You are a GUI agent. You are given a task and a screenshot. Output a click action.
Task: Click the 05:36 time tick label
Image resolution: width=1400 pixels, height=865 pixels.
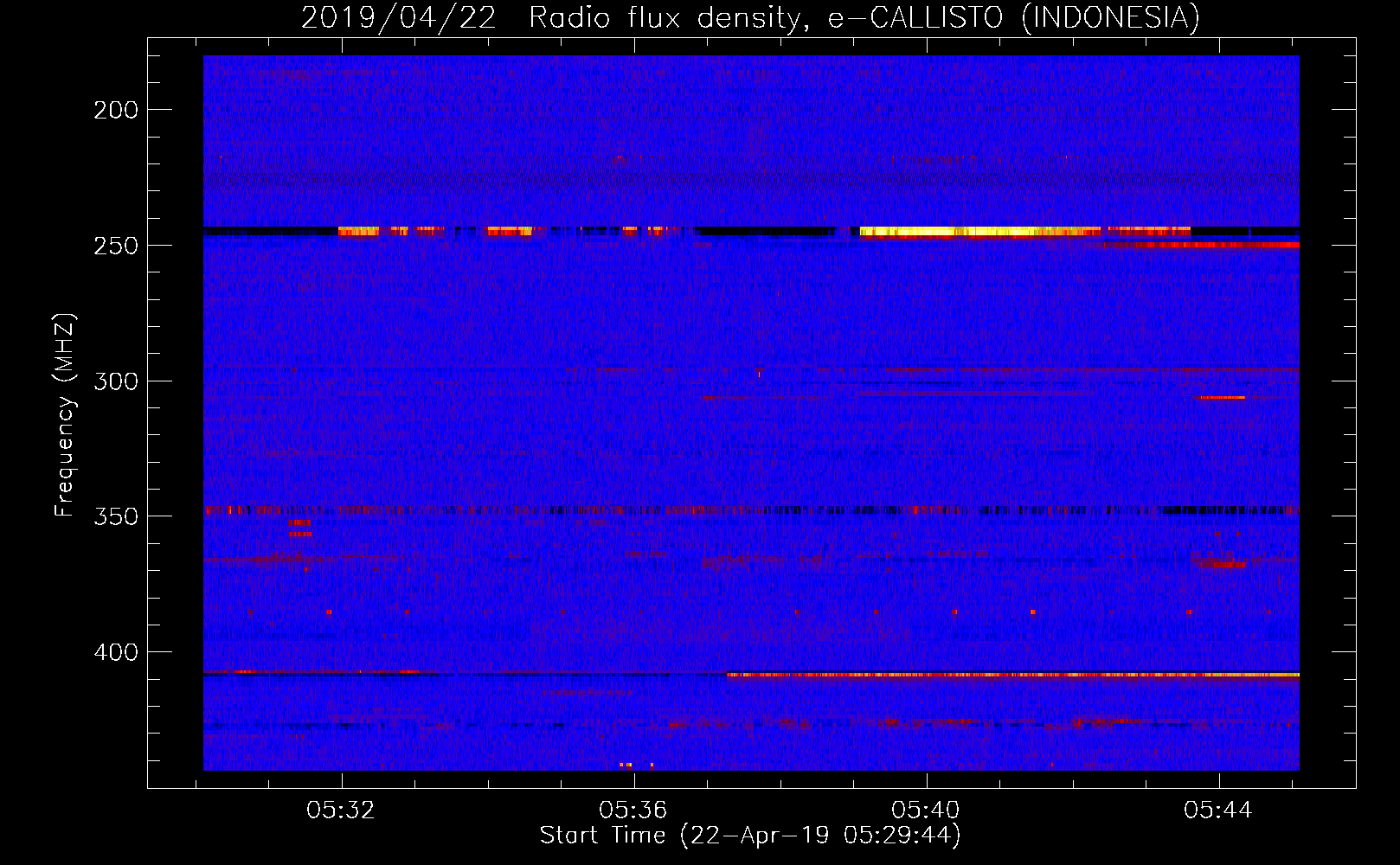tap(633, 811)
